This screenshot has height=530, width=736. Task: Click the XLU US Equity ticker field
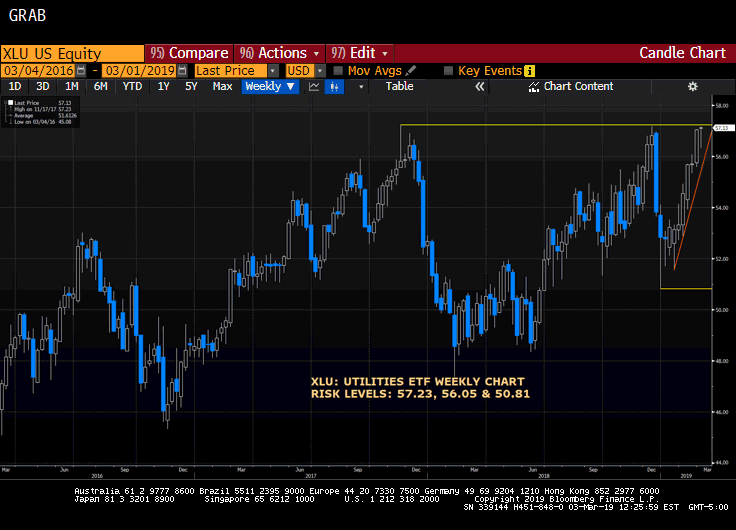pos(72,54)
